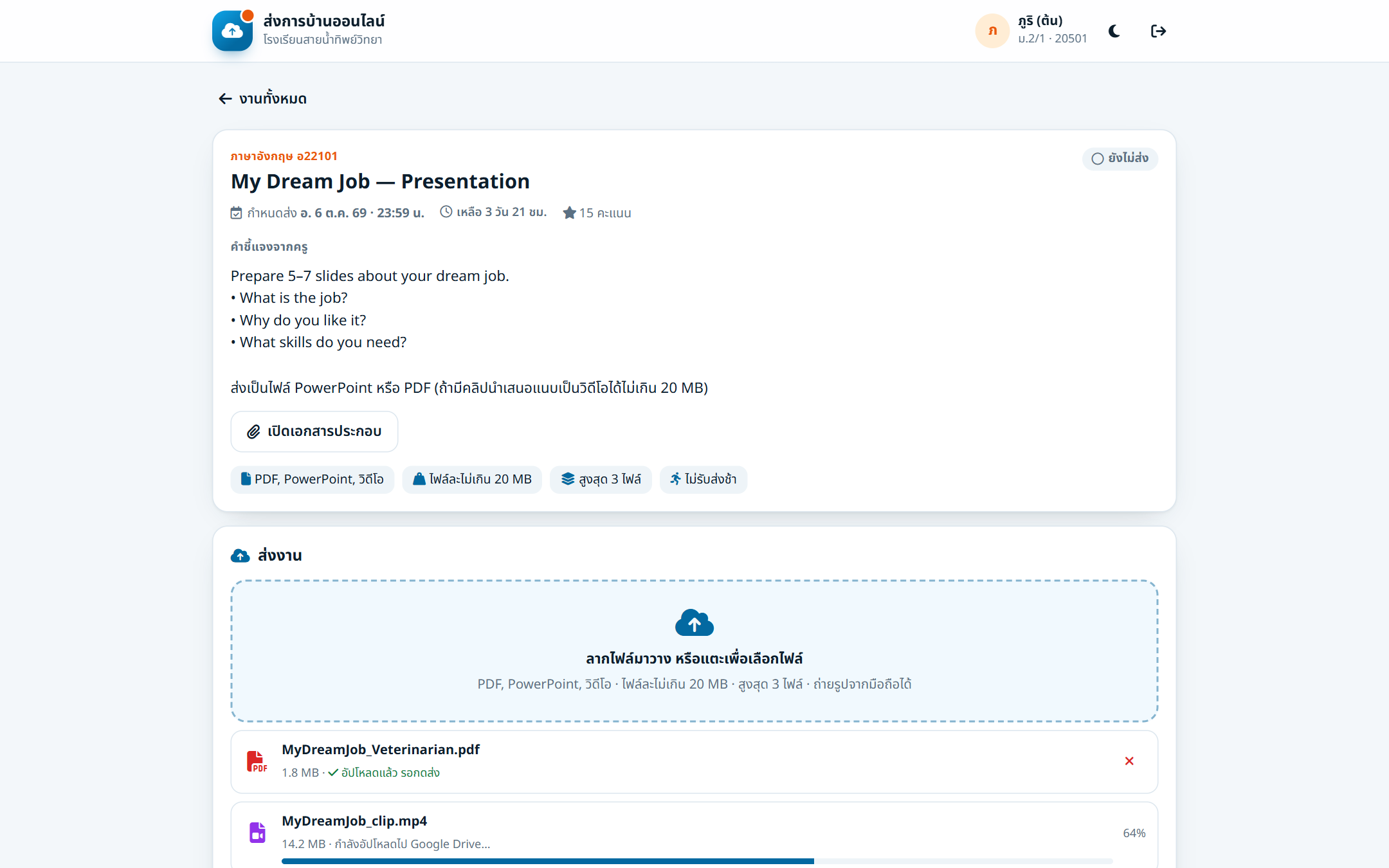Click the purple video file icon
The width and height of the screenshot is (1389, 868).
tap(257, 833)
